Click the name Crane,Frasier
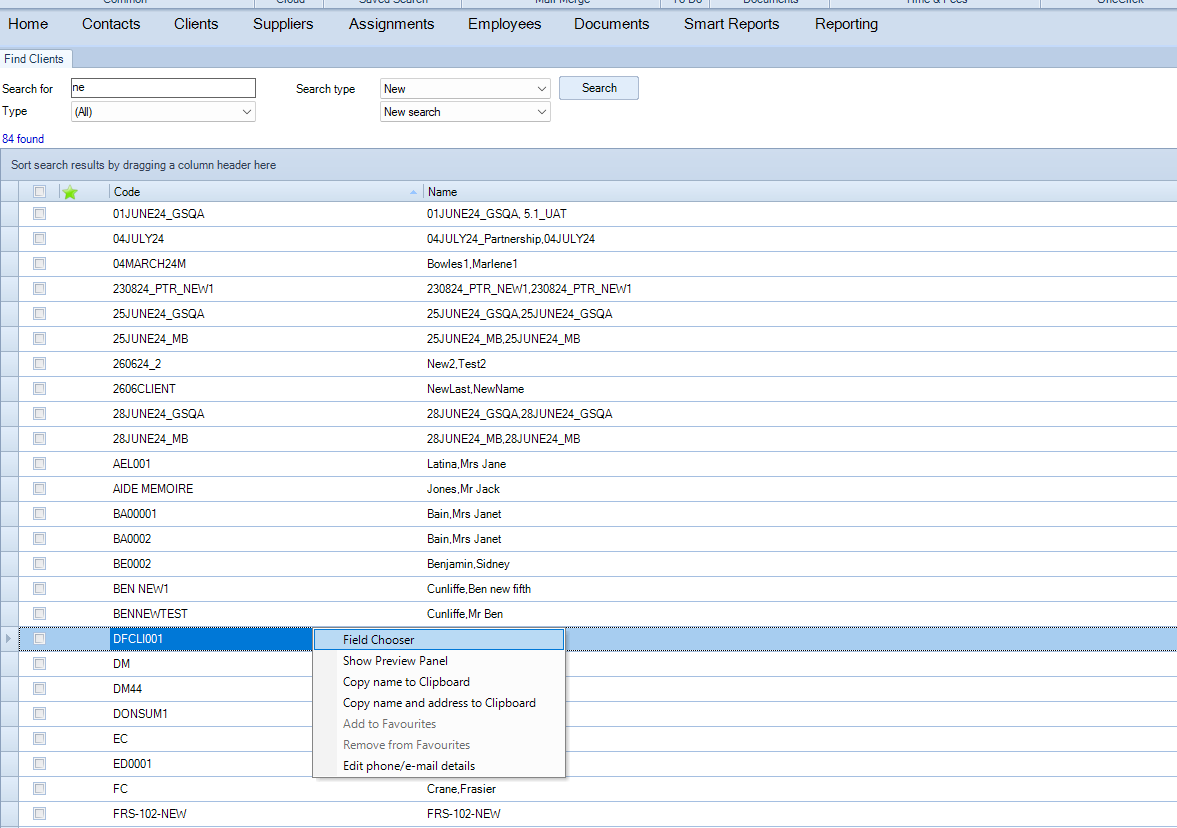This screenshot has width=1177, height=828. [x=461, y=789]
